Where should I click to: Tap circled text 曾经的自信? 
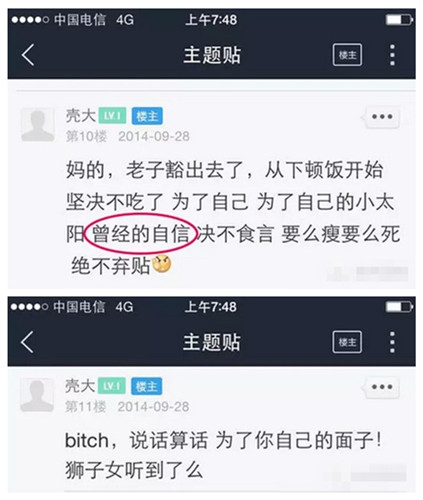point(141,234)
